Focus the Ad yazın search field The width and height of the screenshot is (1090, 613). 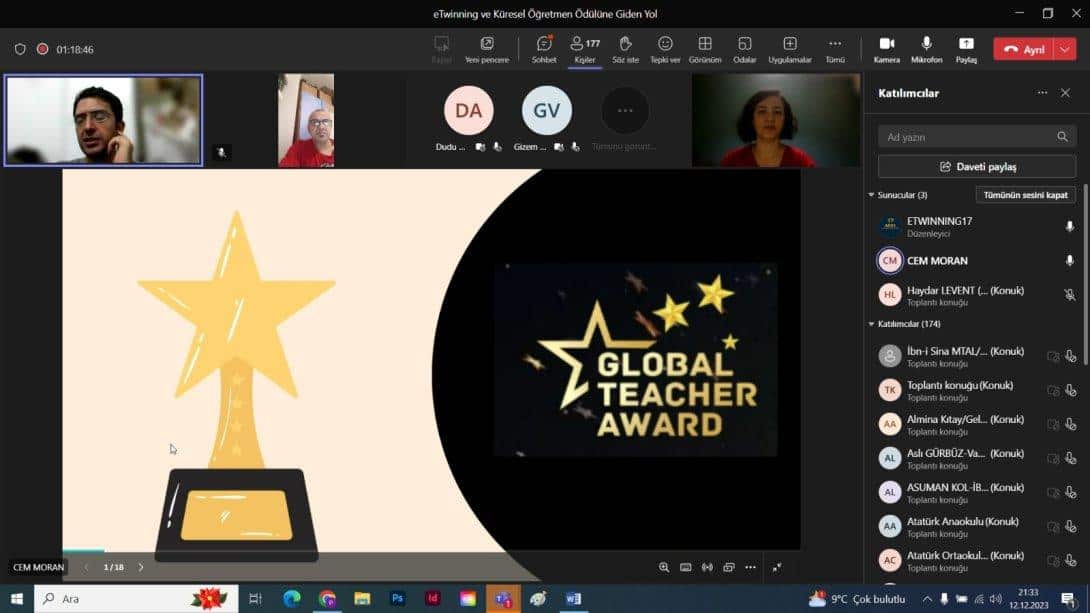(977, 137)
